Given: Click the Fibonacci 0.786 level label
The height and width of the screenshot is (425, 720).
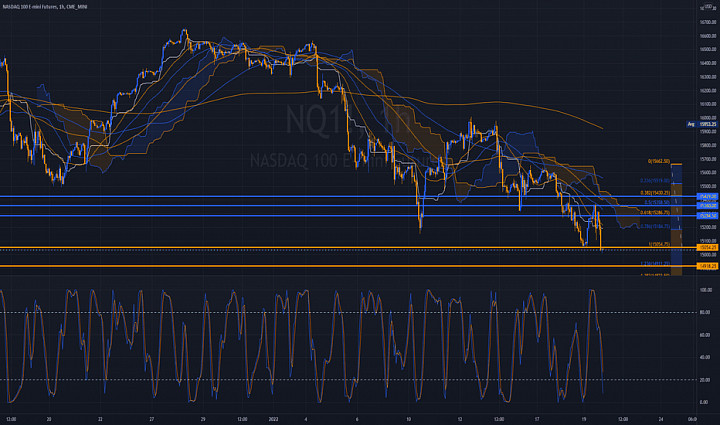Looking at the screenshot, I should pyautogui.click(x=655, y=226).
